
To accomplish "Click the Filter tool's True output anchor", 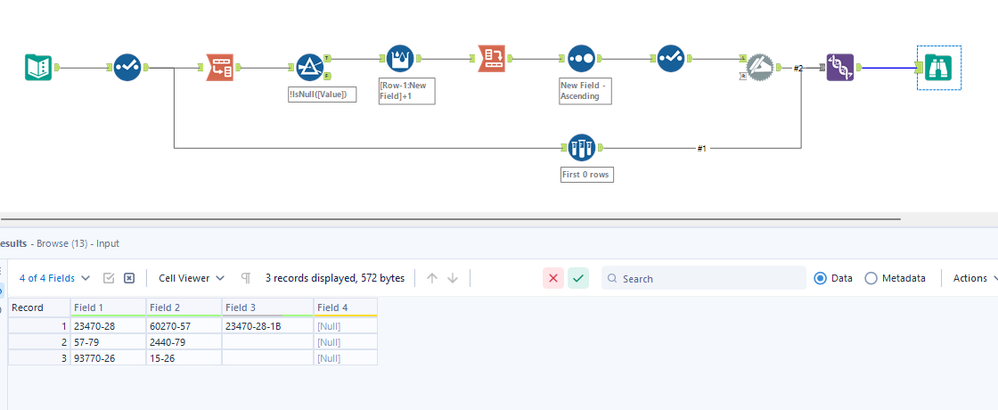I will click(x=327, y=58).
